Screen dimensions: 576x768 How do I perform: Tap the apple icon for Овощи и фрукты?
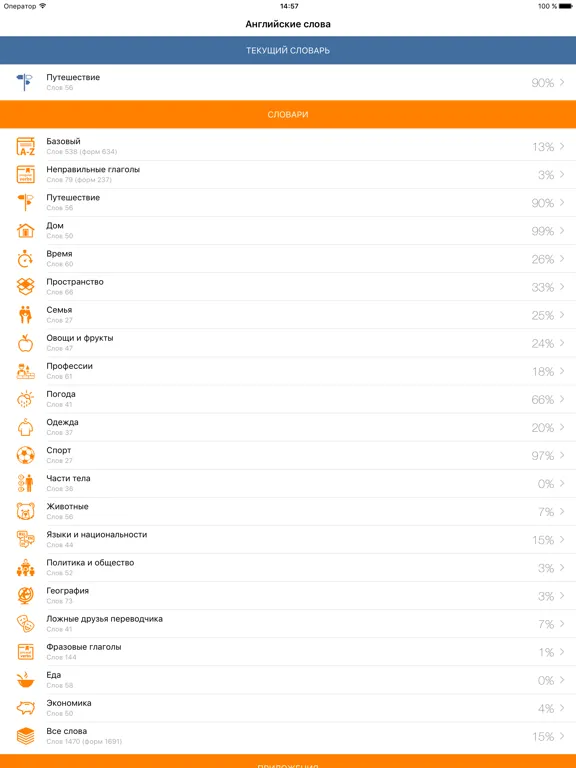[x=25, y=343]
